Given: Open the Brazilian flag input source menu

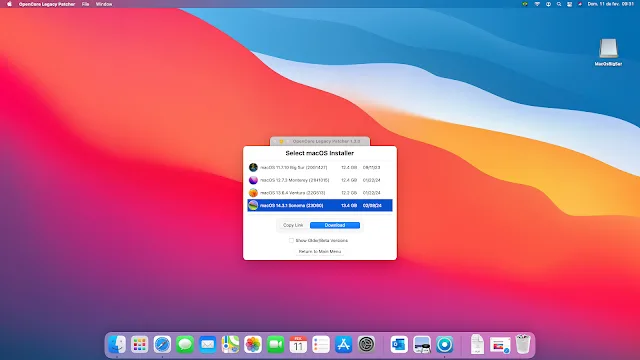Looking at the screenshot, I should click(525, 4).
